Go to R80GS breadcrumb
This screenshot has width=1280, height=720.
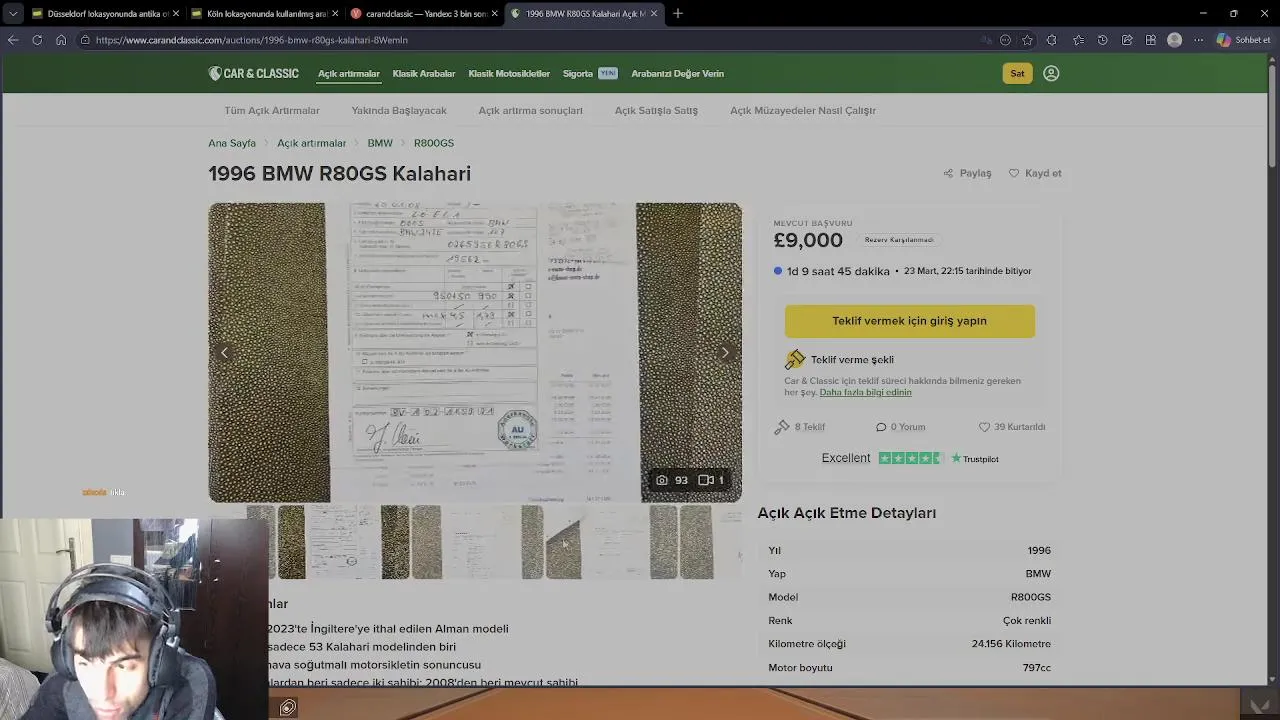click(434, 143)
